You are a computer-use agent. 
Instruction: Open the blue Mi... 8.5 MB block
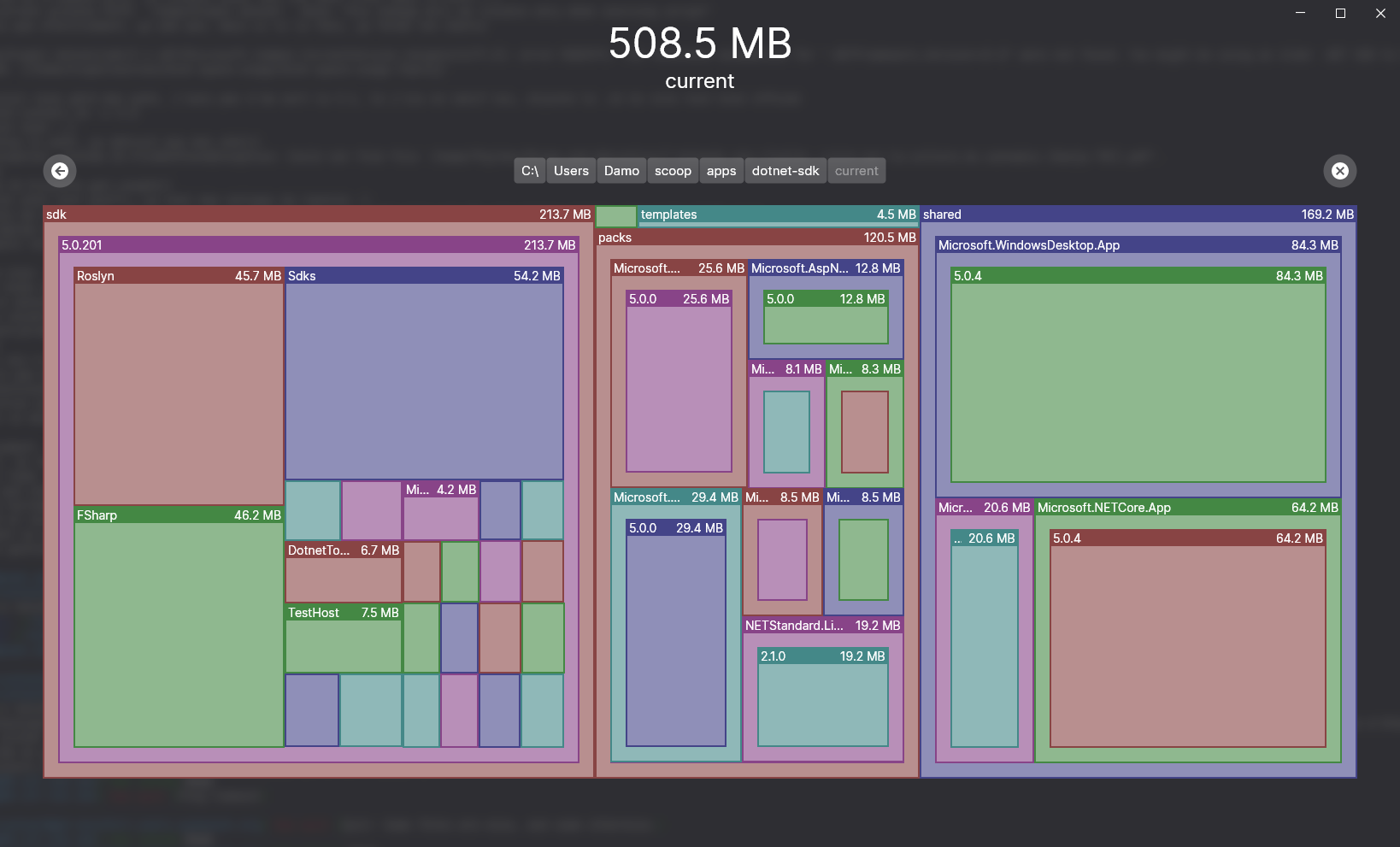click(863, 552)
